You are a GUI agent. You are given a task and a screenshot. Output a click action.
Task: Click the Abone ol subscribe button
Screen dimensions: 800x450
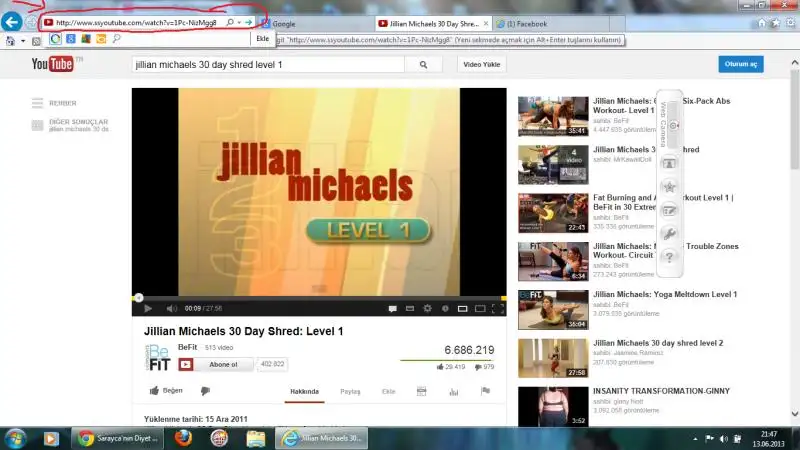tap(223, 365)
